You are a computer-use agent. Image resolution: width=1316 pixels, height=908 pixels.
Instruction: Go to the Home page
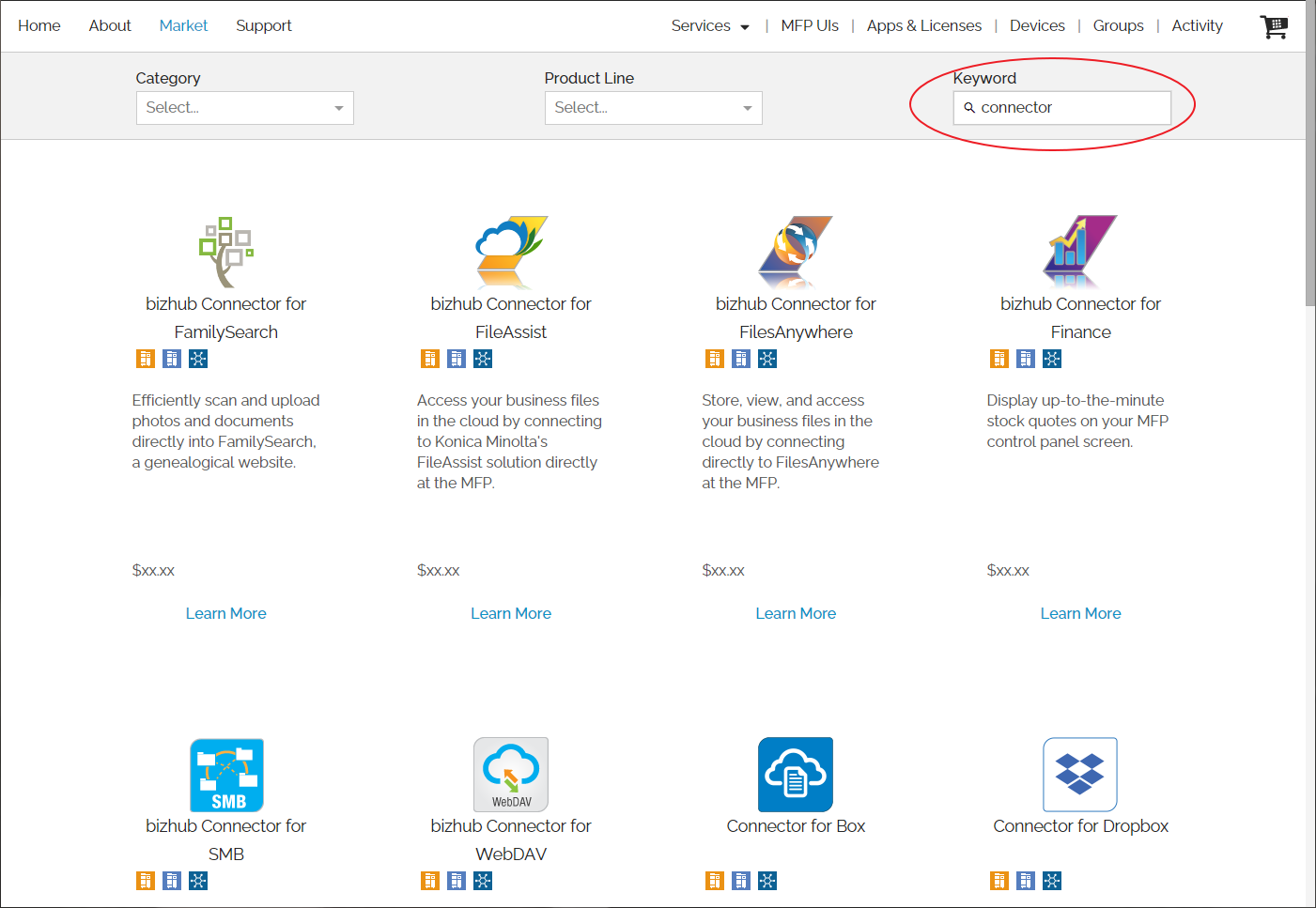[x=39, y=26]
